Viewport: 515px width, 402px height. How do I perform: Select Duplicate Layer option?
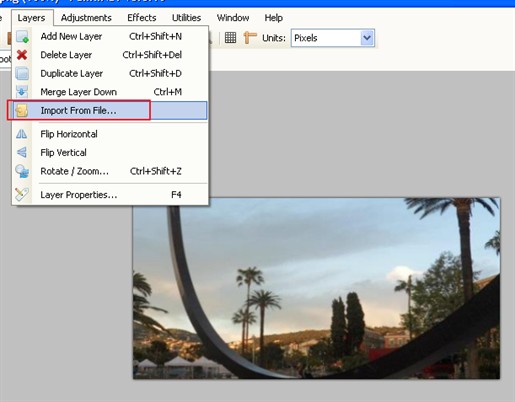pos(110,73)
